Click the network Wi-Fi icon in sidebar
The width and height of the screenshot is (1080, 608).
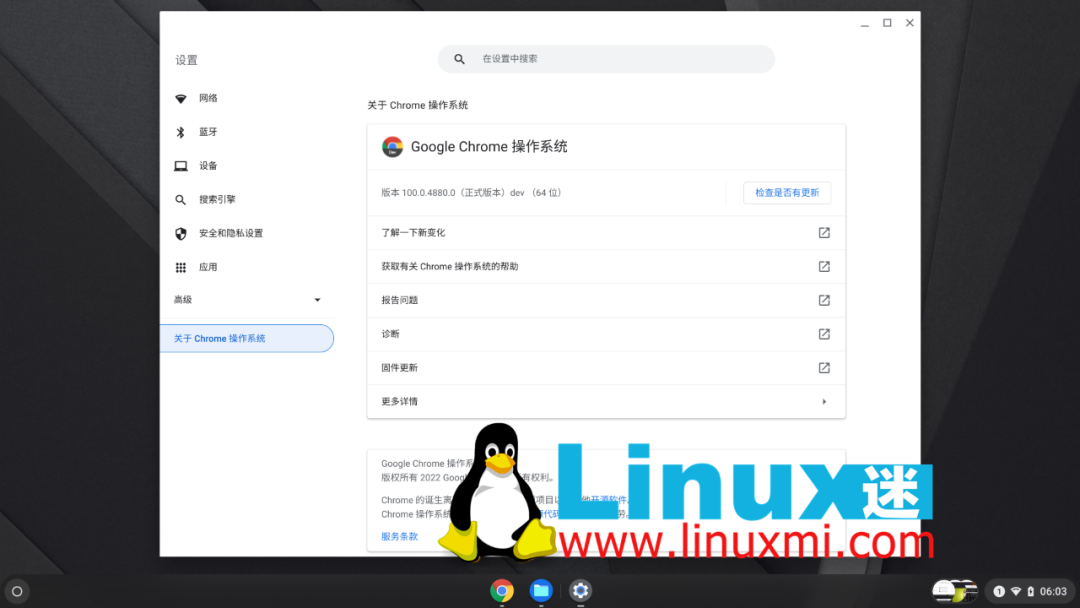click(181, 97)
